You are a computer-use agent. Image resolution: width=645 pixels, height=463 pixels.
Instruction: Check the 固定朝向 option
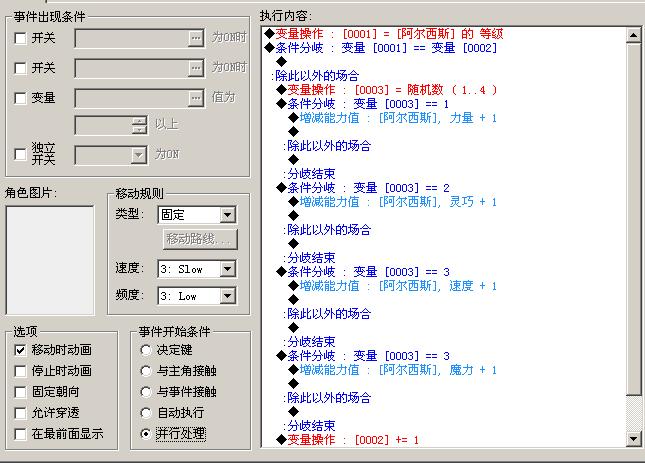[x=20, y=392]
